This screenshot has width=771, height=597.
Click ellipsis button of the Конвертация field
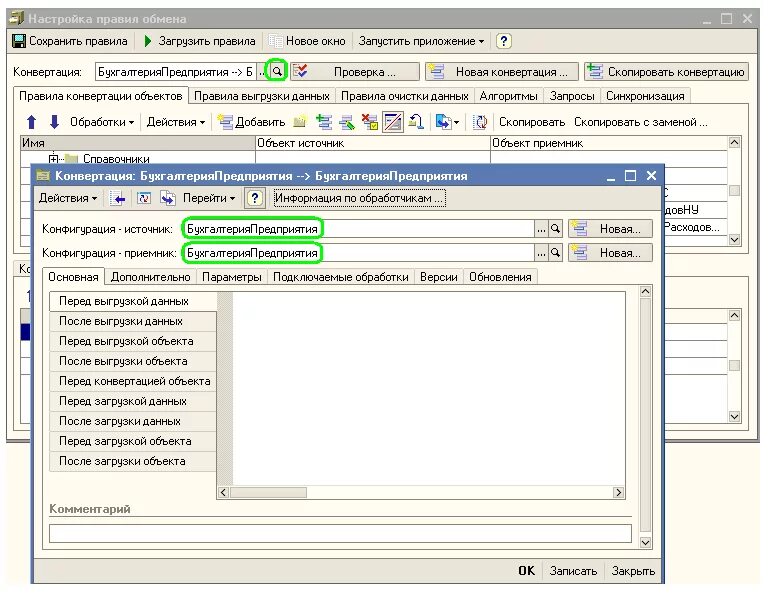tap(262, 72)
